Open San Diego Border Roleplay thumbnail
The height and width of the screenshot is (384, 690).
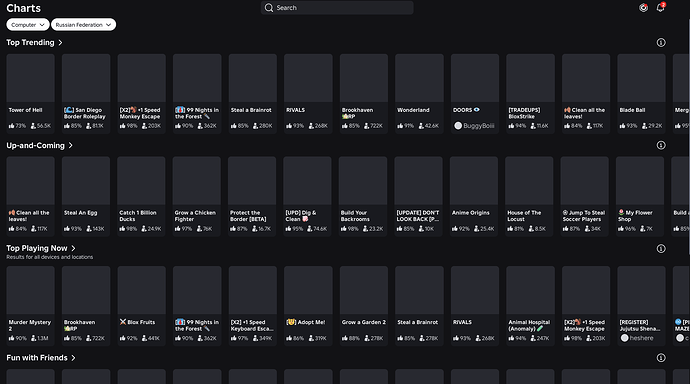pyautogui.click(x=86, y=78)
